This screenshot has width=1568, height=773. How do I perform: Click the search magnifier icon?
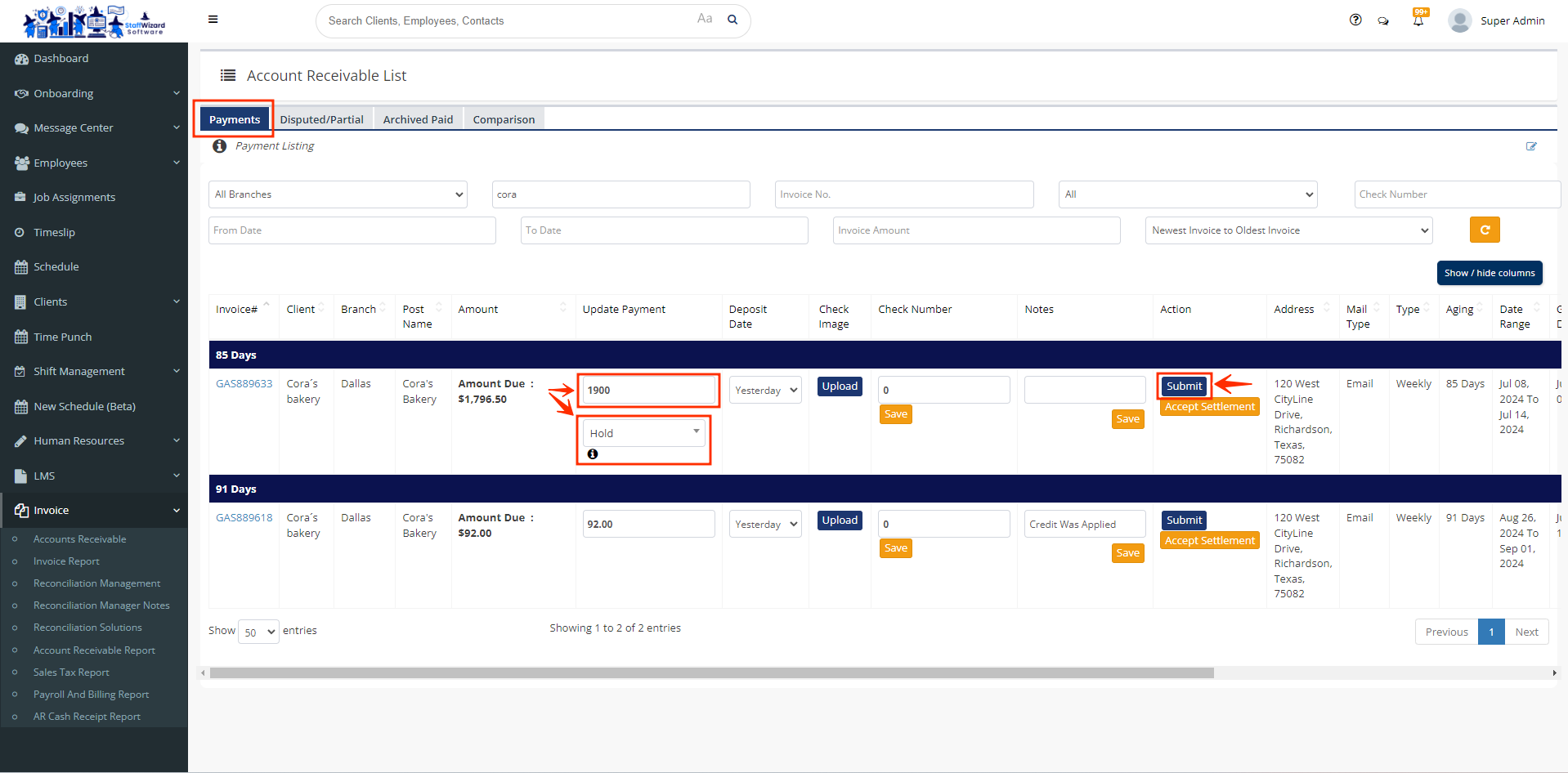point(732,20)
